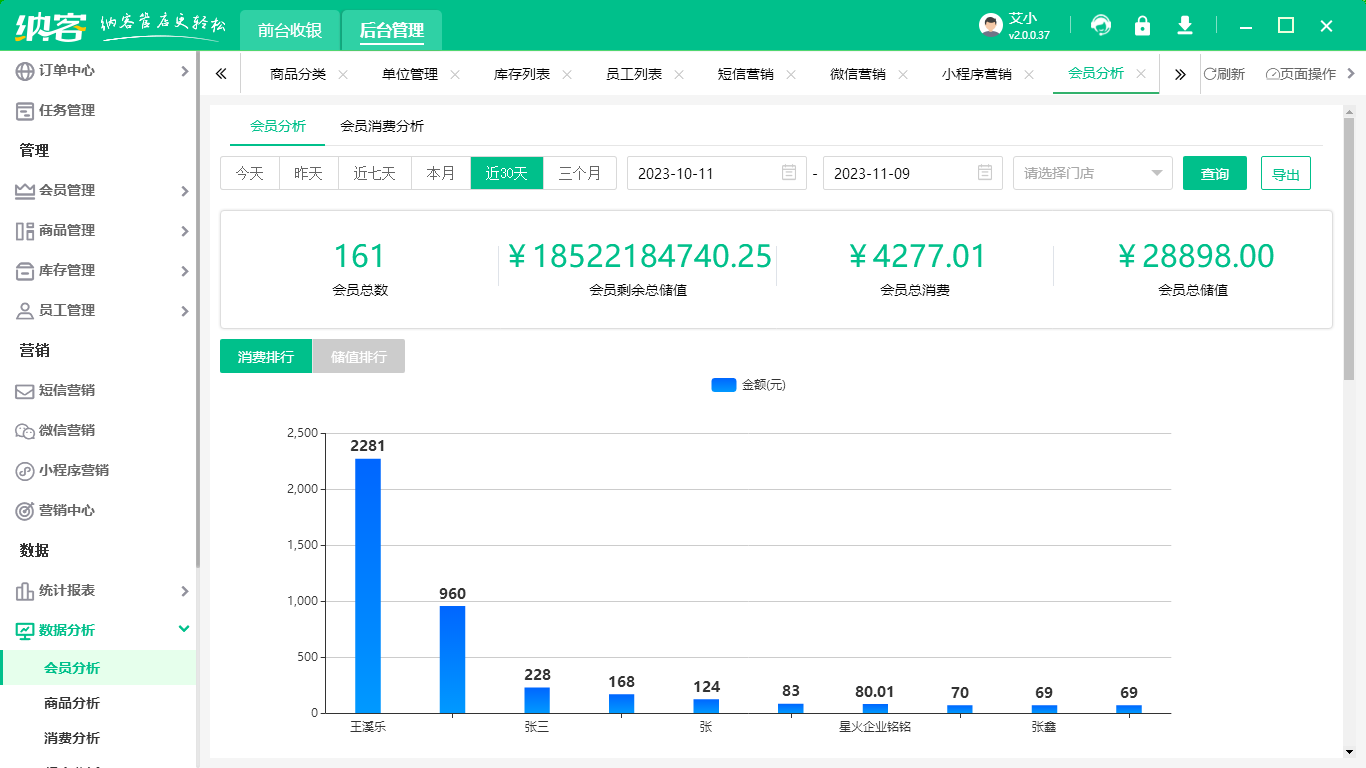
Task: Open the 前台收银 top tab
Action: point(290,30)
